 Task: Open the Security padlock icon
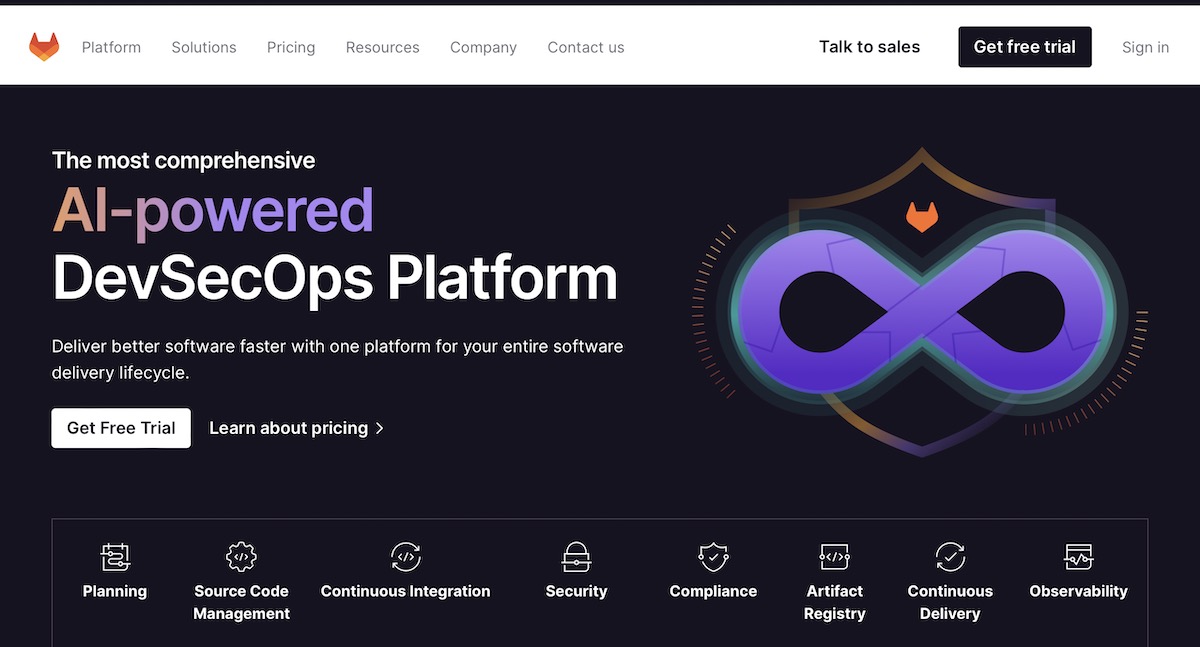[576, 556]
